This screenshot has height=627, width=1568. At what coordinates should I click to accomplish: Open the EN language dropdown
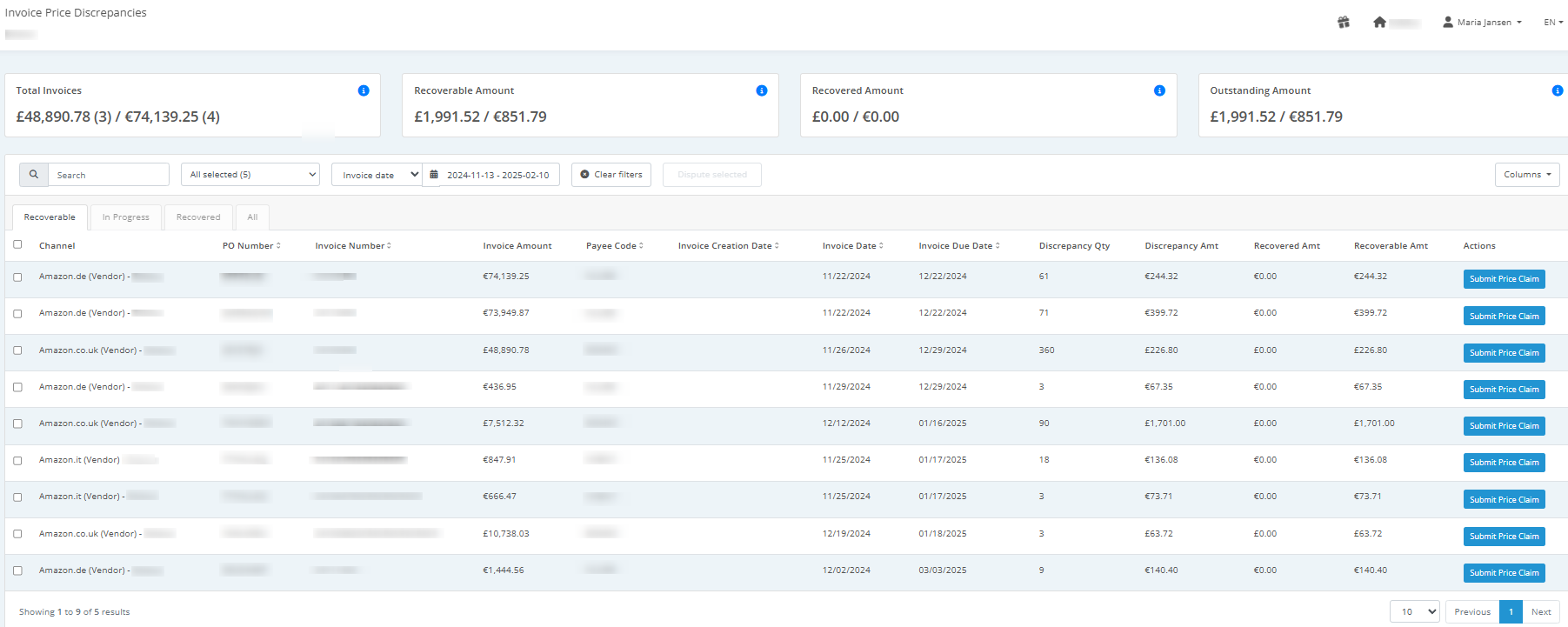(x=1553, y=23)
